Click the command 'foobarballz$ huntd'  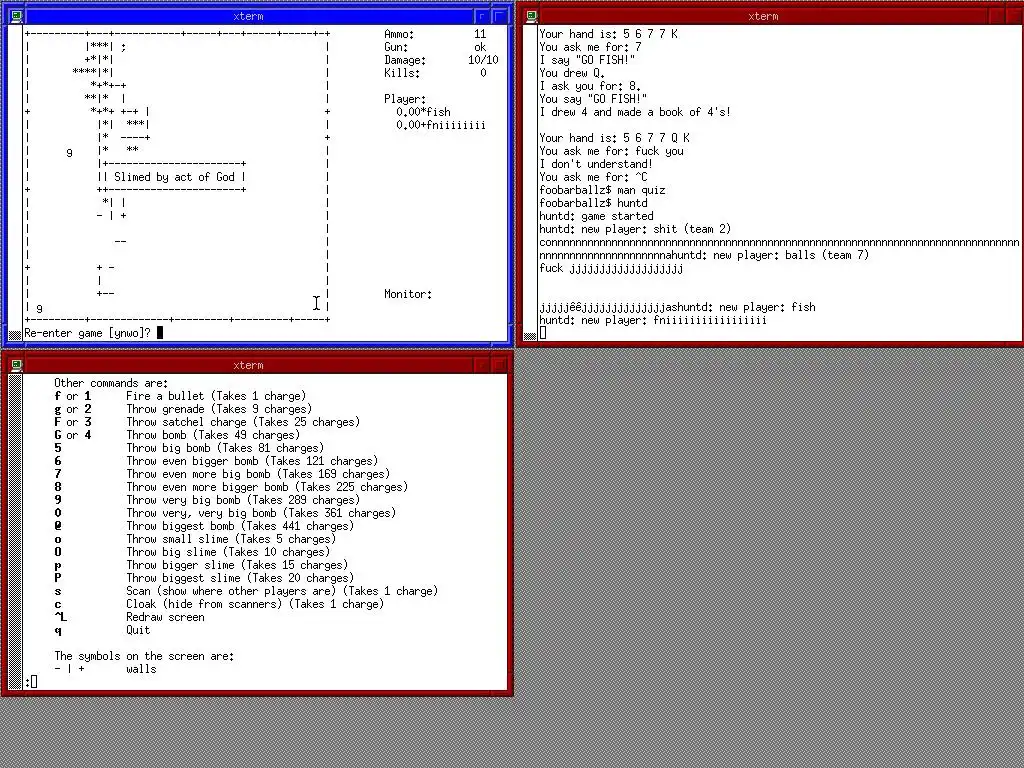pos(594,203)
